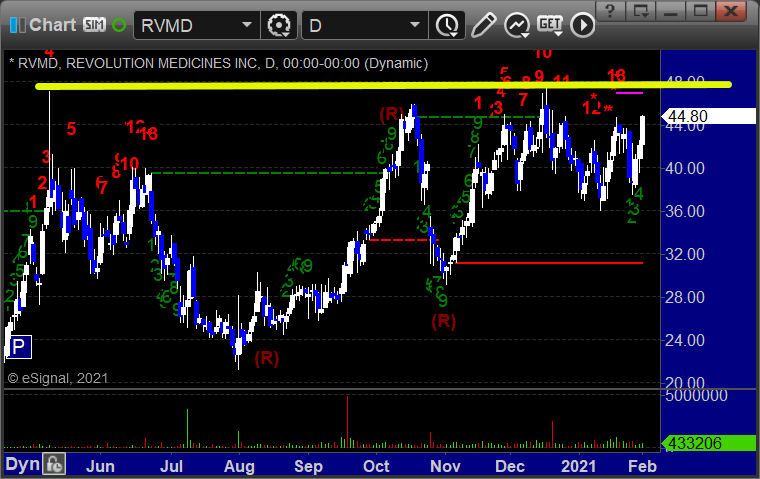Image resolution: width=760 pixels, height=479 pixels.
Task: Click the 36.00 price axis label
Action: pos(685,211)
